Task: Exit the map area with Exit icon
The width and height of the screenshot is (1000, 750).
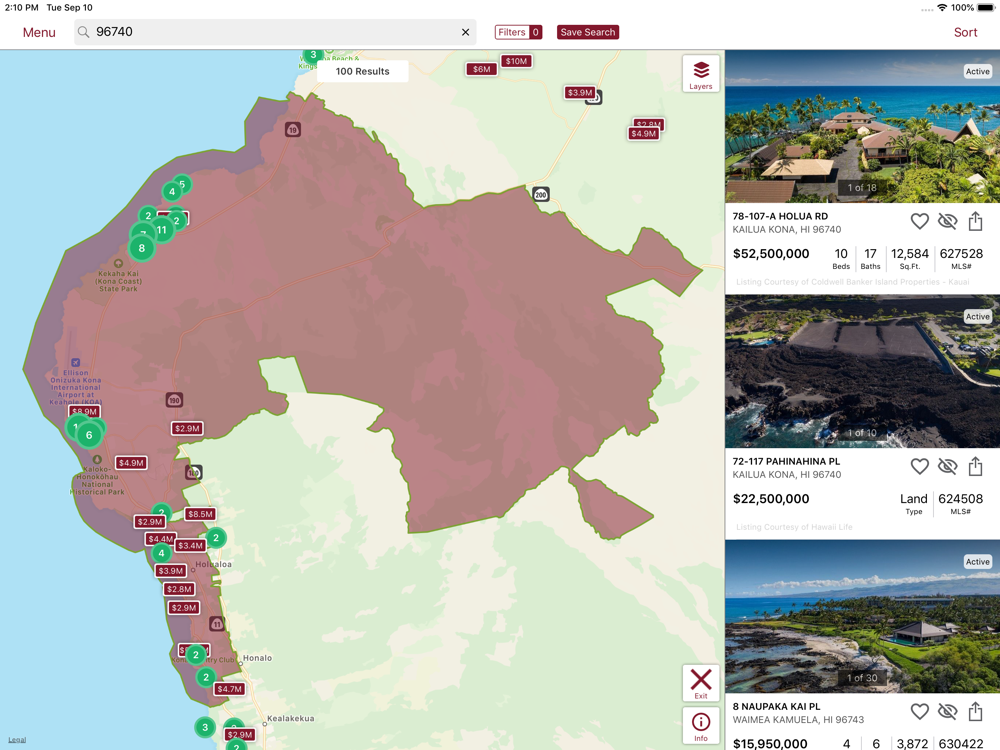Action: [x=701, y=683]
